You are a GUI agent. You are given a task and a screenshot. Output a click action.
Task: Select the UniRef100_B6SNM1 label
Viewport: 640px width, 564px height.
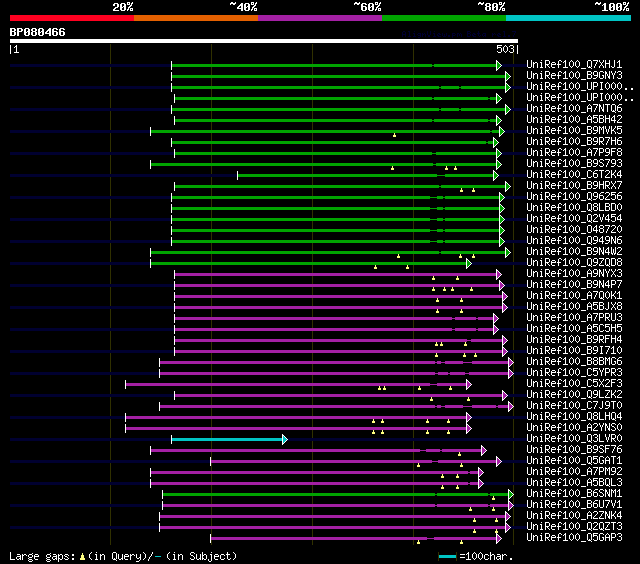(x=574, y=494)
